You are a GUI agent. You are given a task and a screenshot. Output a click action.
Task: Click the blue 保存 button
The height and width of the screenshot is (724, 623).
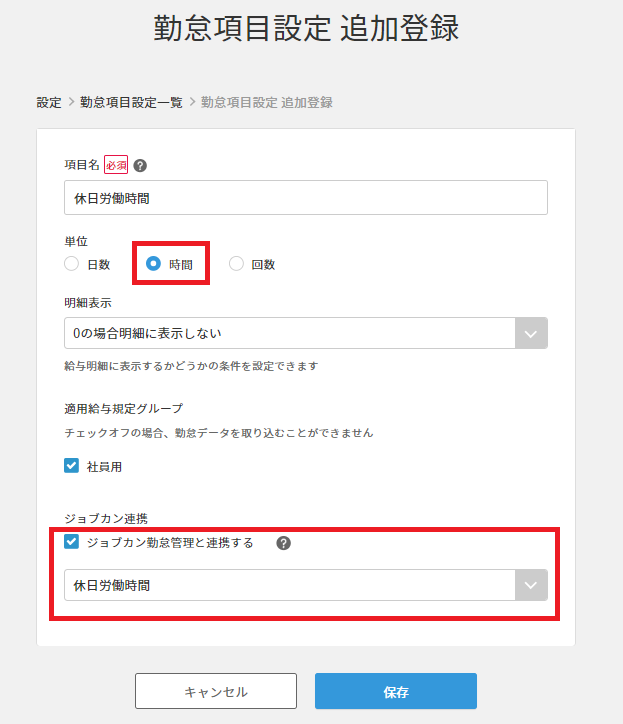395,691
